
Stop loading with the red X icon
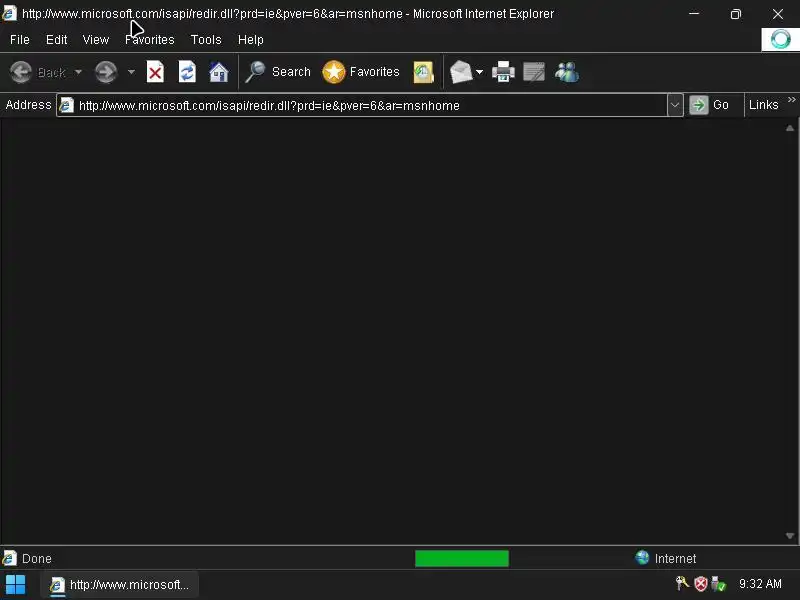tap(155, 72)
